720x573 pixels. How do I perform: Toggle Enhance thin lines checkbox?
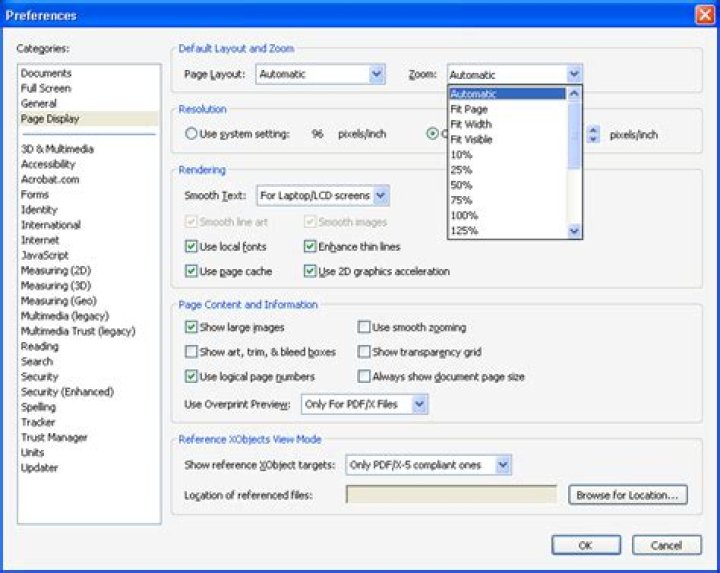[310, 247]
